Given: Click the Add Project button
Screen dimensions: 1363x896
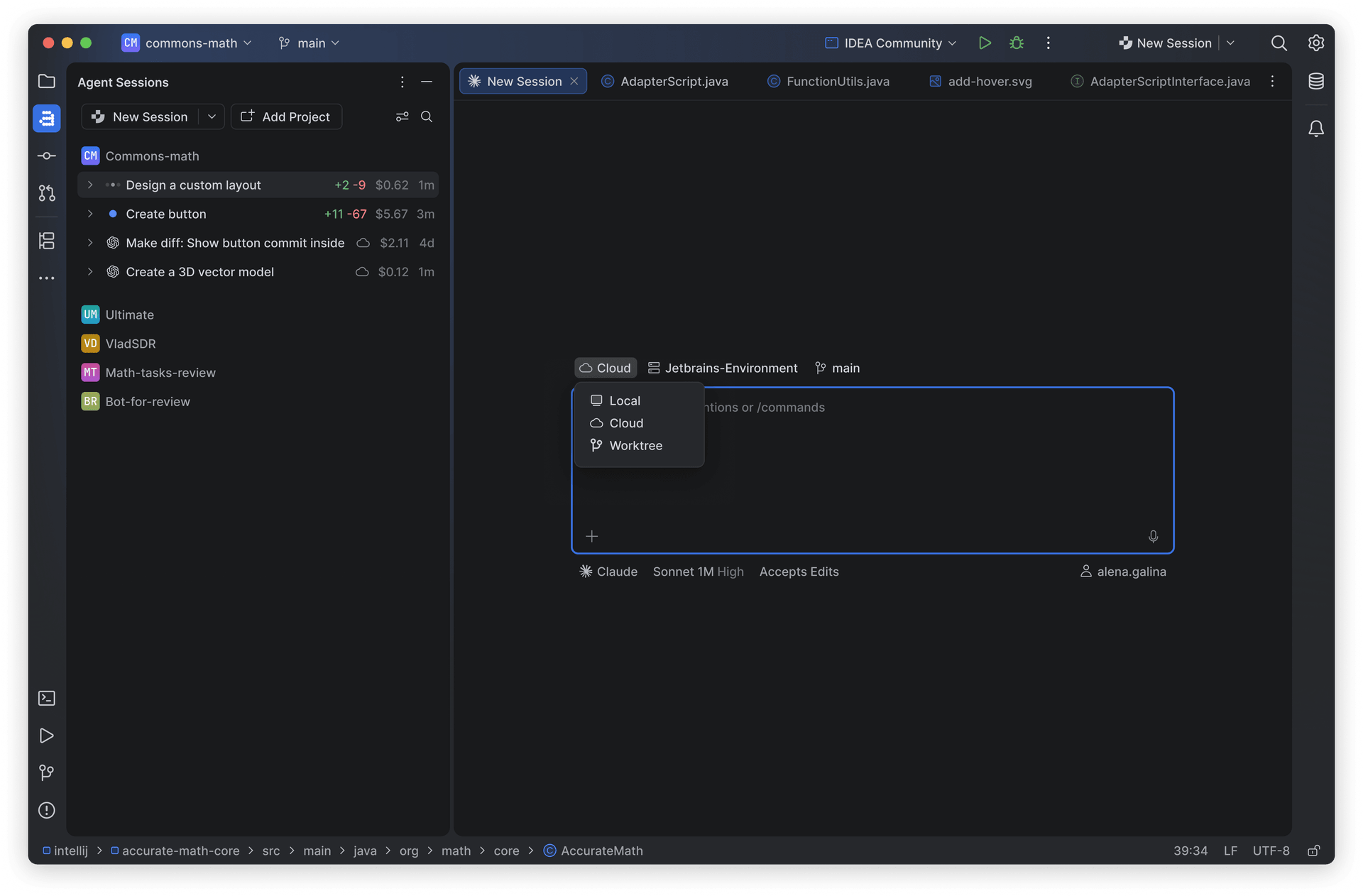Looking at the screenshot, I should [x=286, y=116].
